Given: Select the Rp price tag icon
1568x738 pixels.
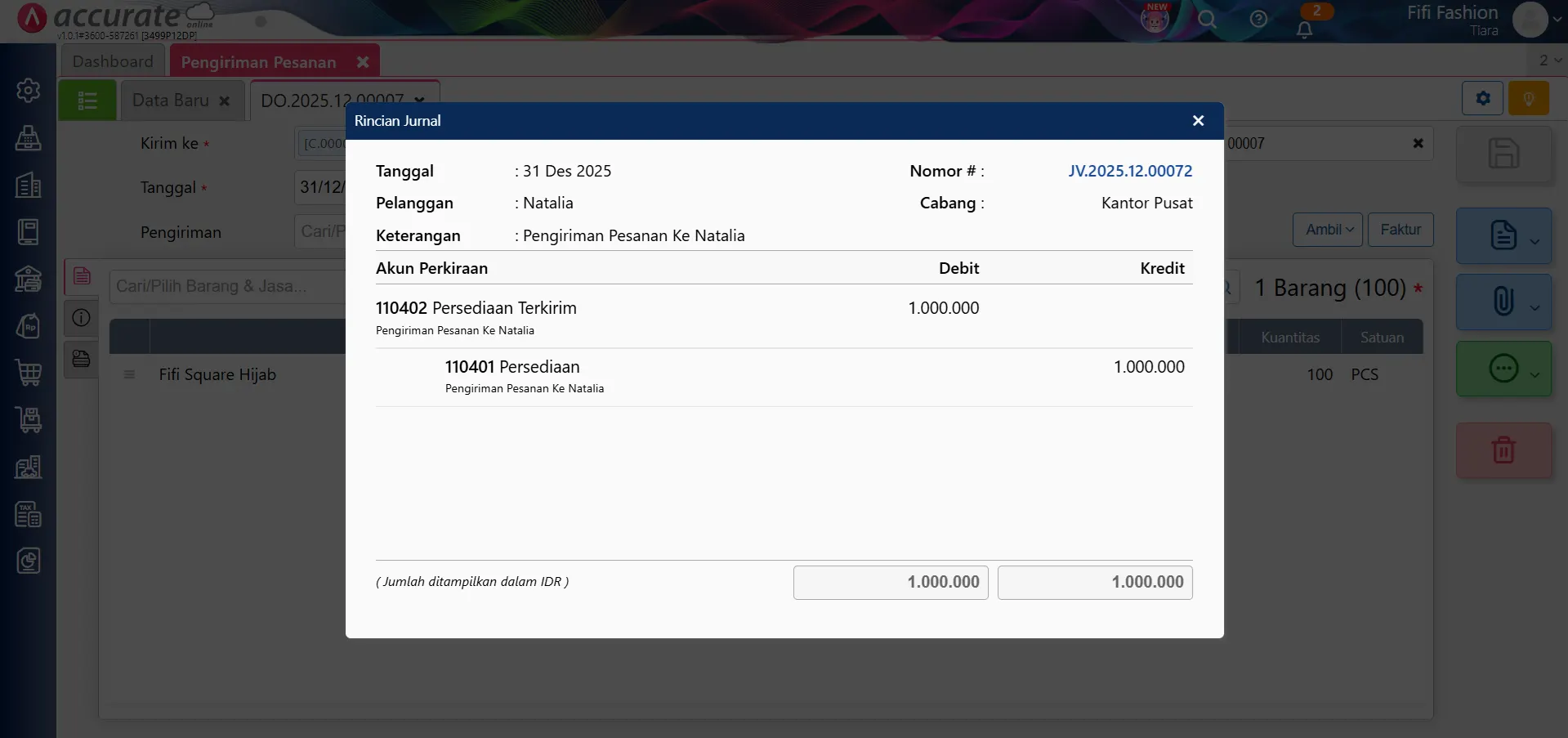Looking at the screenshot, I should [x=29, y=326].
